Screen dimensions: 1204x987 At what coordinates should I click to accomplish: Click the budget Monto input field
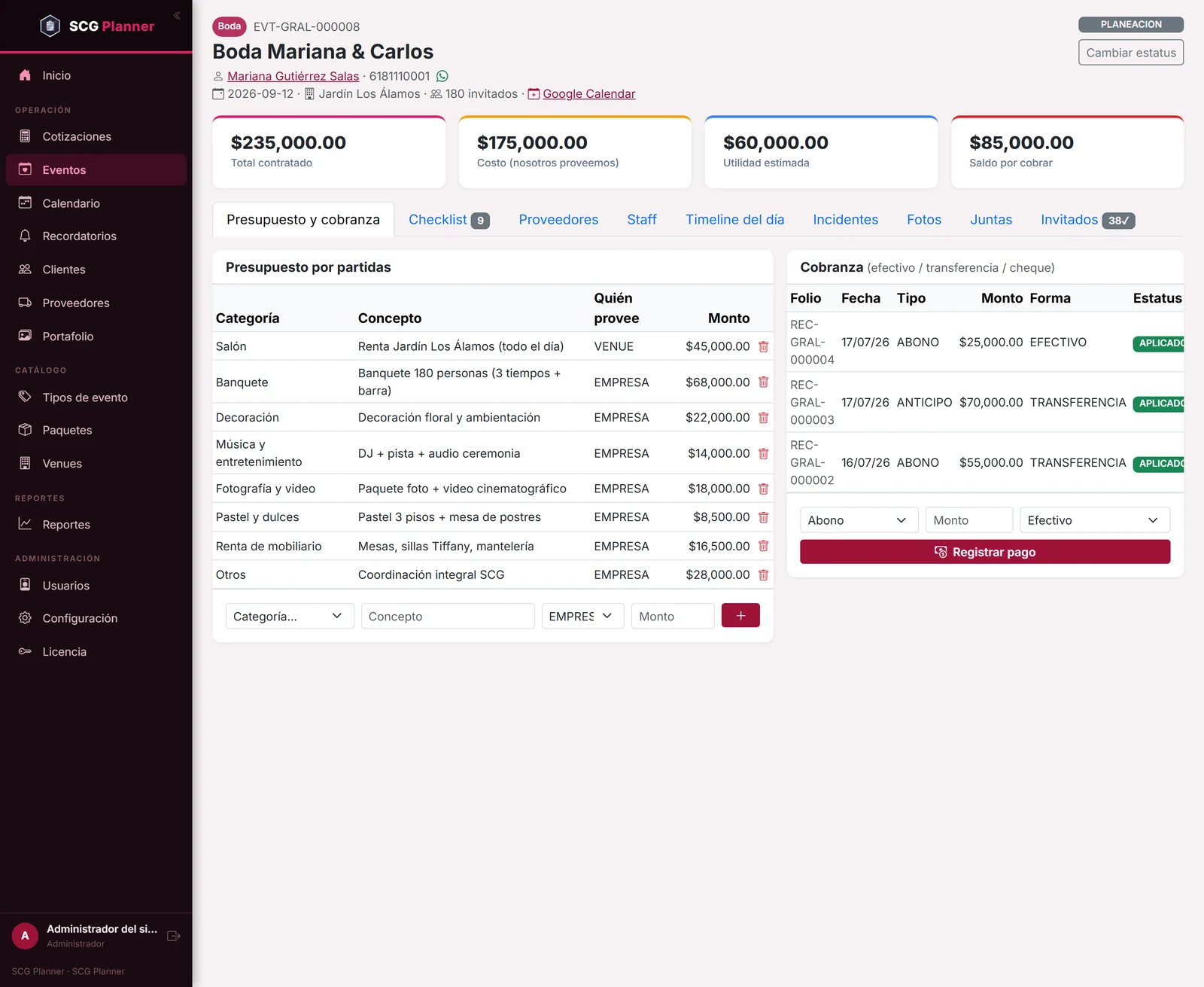point(673,616)
